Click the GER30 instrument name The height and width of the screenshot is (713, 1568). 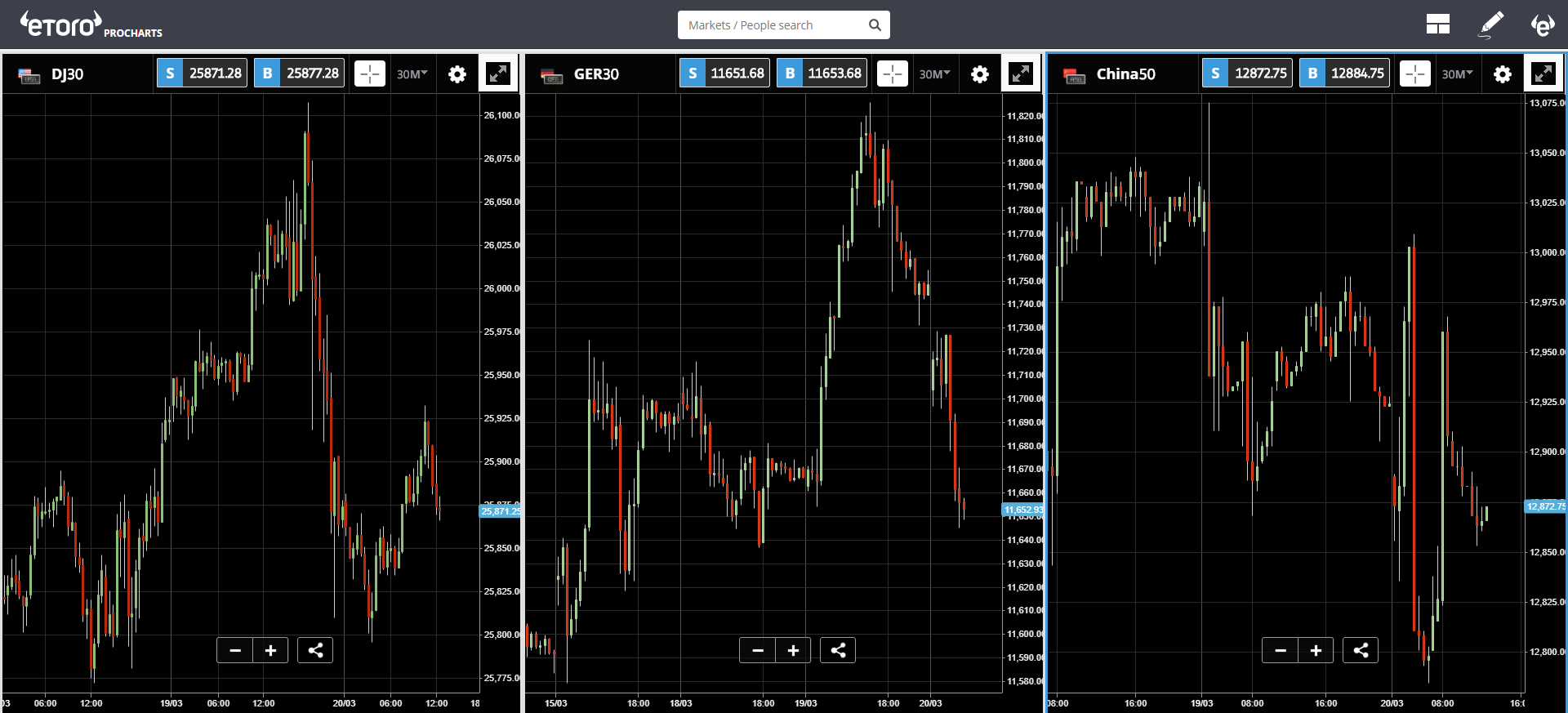(x=596, y=74)
